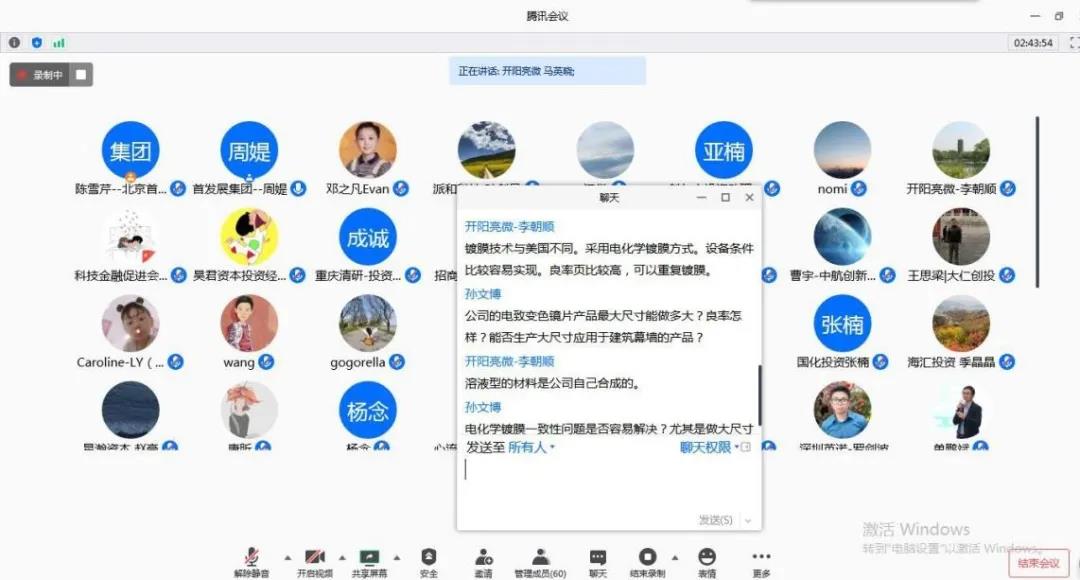Expand audio options arrow beside 解除静音
The image size is (1080, 580).
click(288, 557)
